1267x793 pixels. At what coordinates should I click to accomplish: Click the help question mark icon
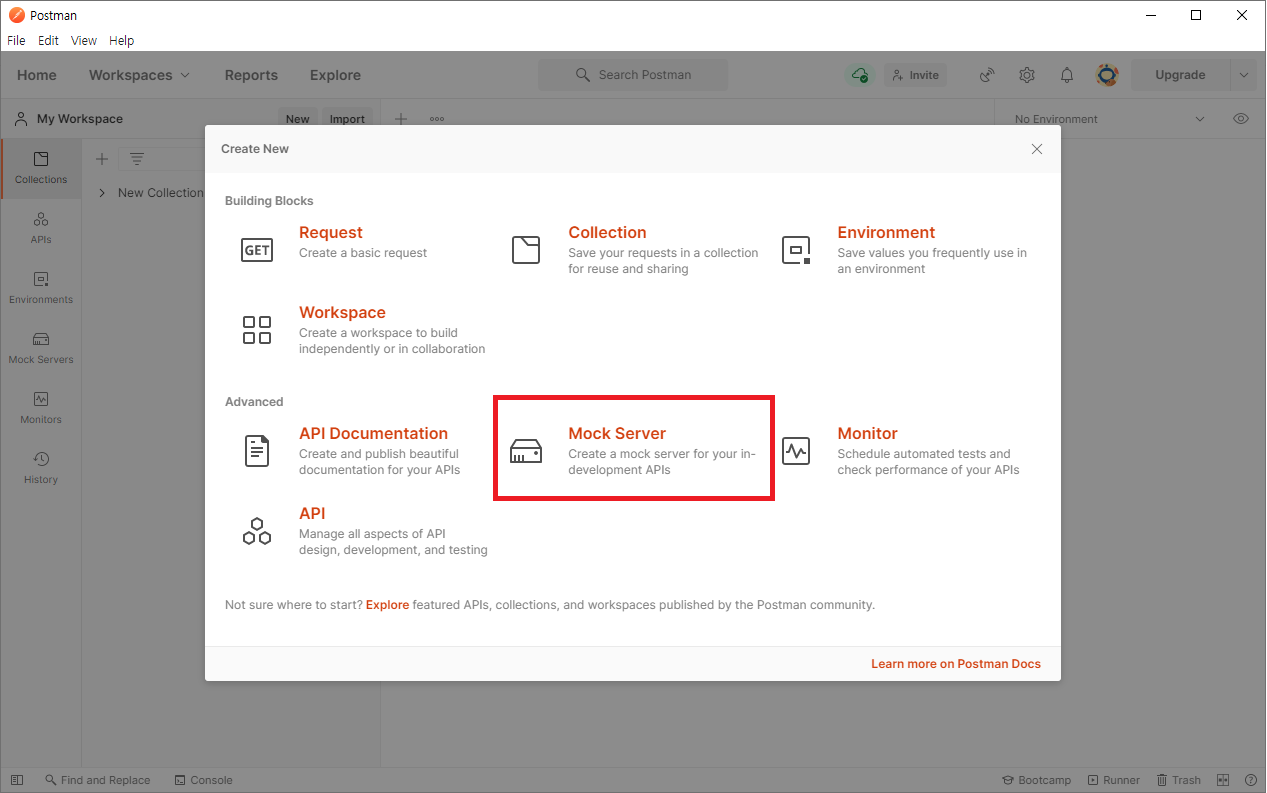click(1251, 780)
